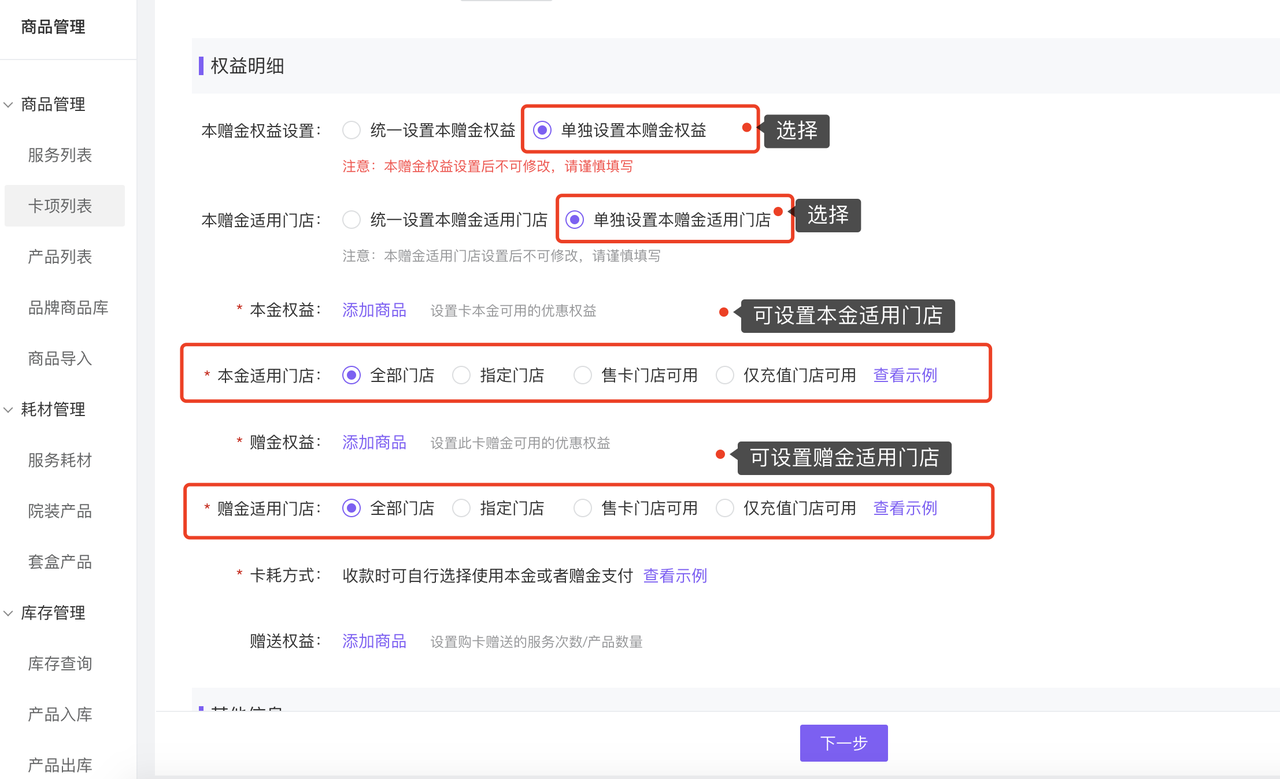The image size is (1280, 779).
Task: Click the text 收款时可自行选择使用本金或者赠金支付
Action: click(488, 576)
